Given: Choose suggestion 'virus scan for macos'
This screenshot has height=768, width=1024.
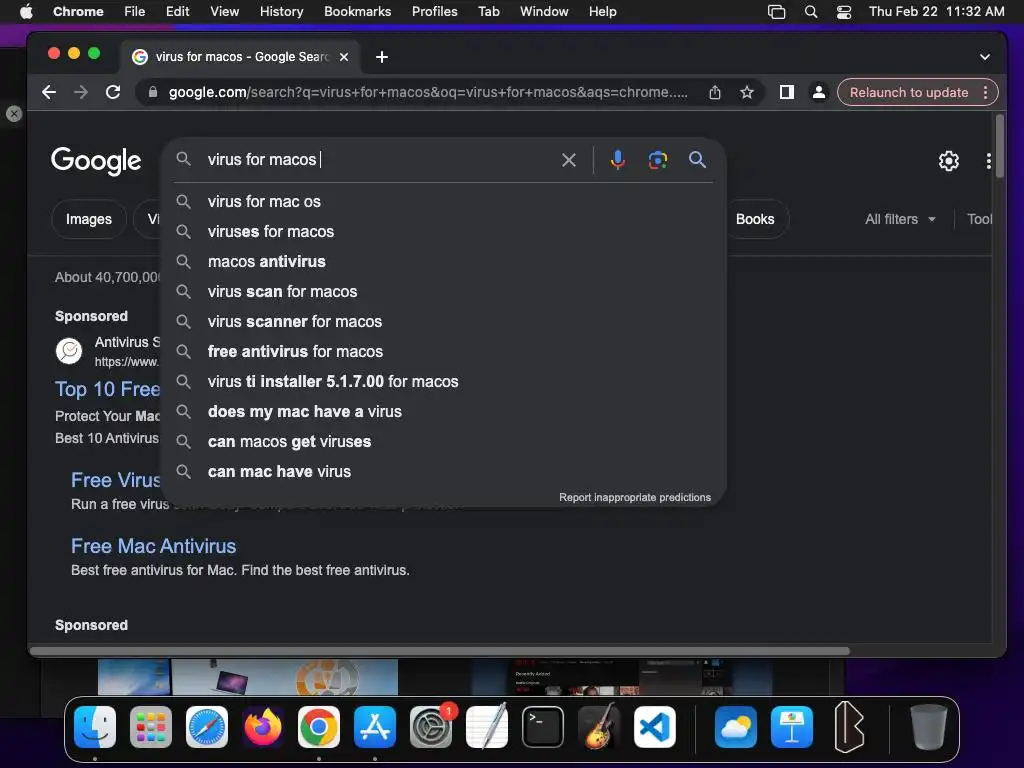Looking at the screenshot, I should pos(444,292).
